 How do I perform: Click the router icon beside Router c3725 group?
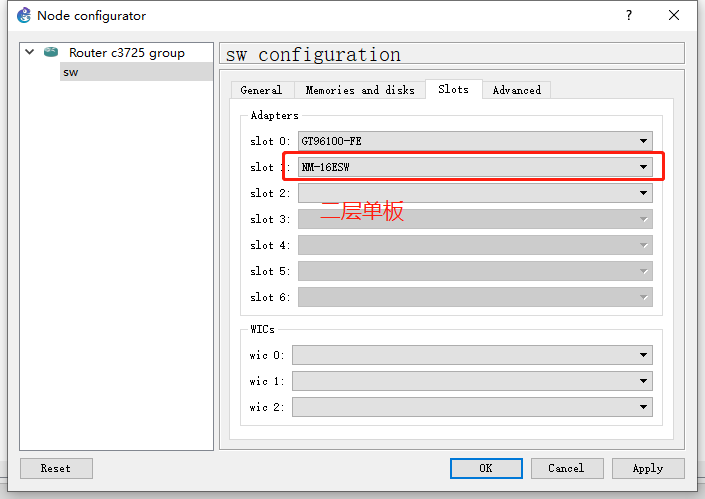[x=51, y=53]
